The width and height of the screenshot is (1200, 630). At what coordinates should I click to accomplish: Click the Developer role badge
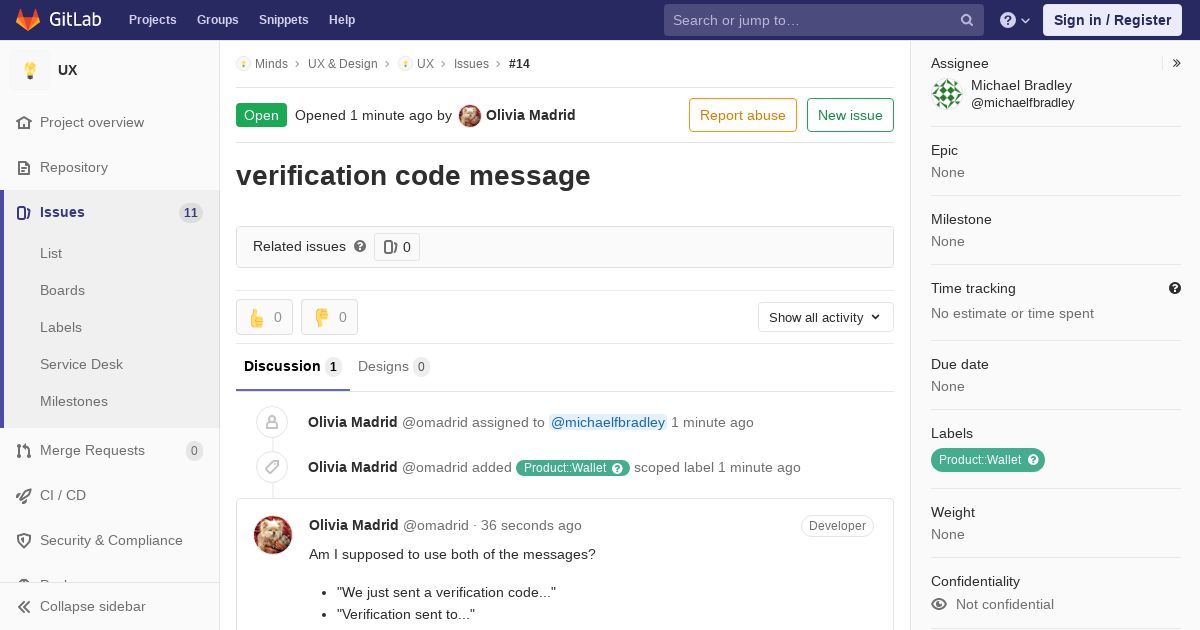837,525
